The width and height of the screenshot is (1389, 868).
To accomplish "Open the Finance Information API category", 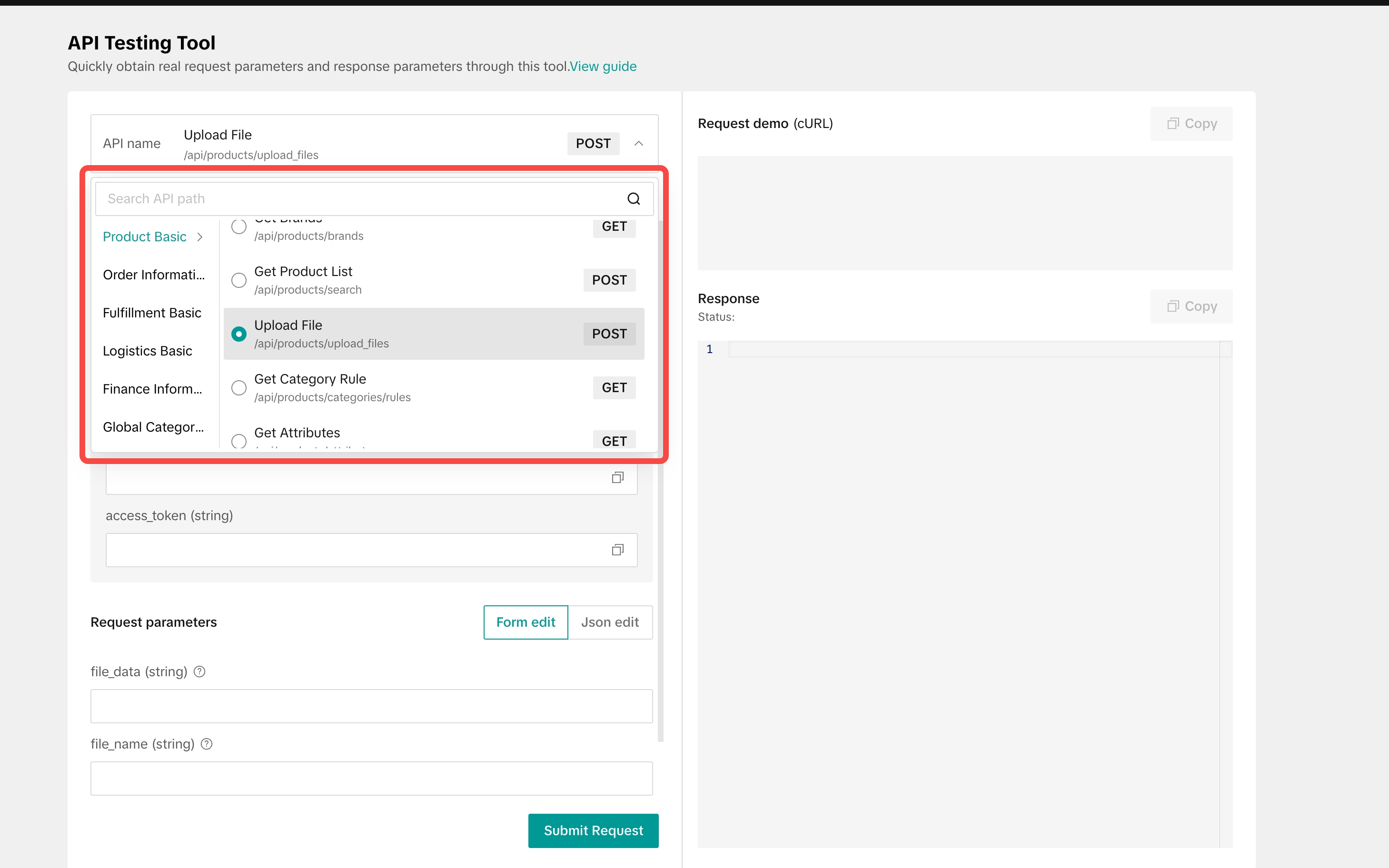I will (153, 389).
